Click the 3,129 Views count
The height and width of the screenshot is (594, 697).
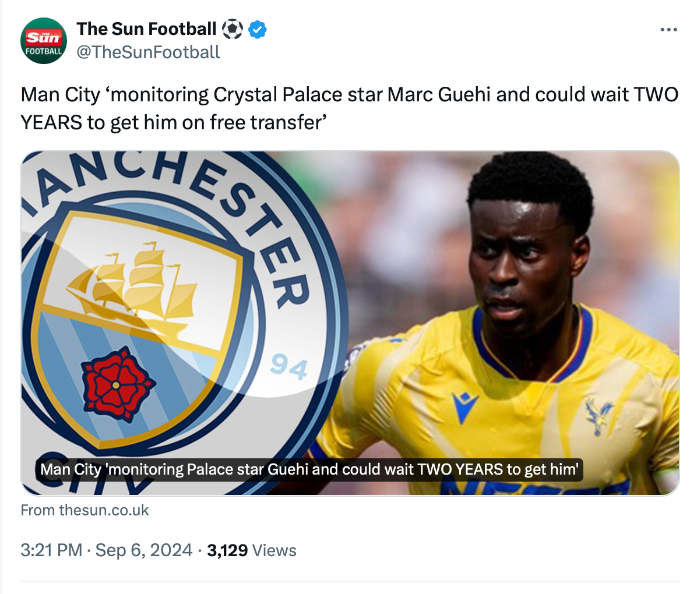(251, 550)
